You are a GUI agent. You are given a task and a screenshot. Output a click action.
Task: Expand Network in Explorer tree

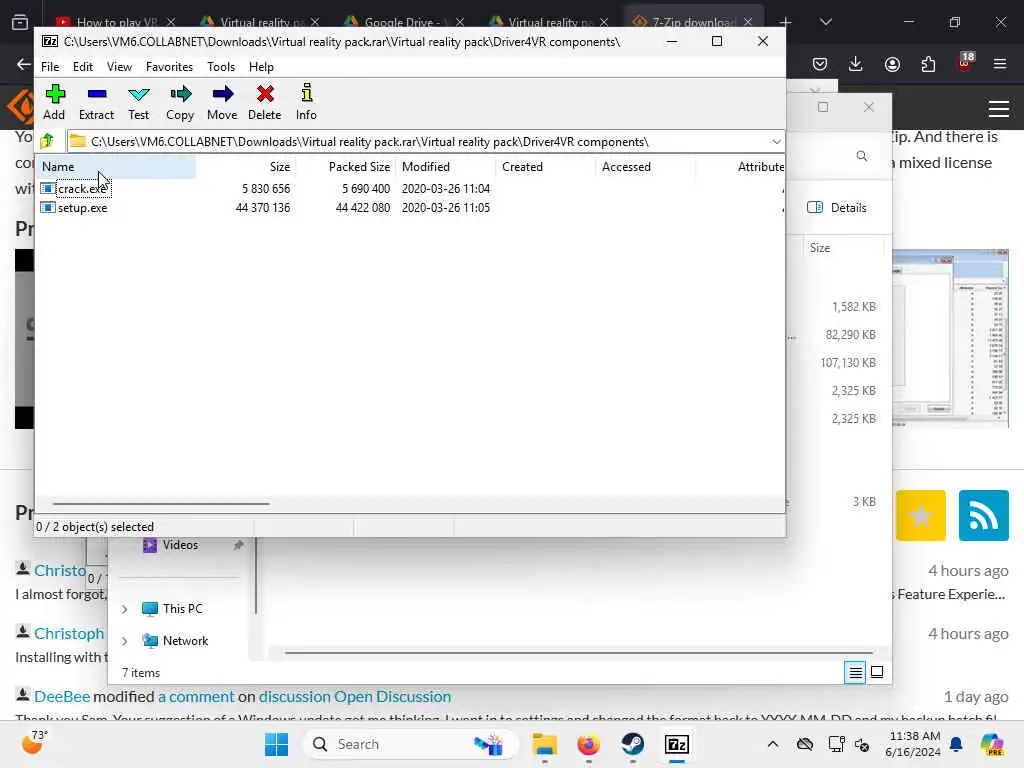124,641
